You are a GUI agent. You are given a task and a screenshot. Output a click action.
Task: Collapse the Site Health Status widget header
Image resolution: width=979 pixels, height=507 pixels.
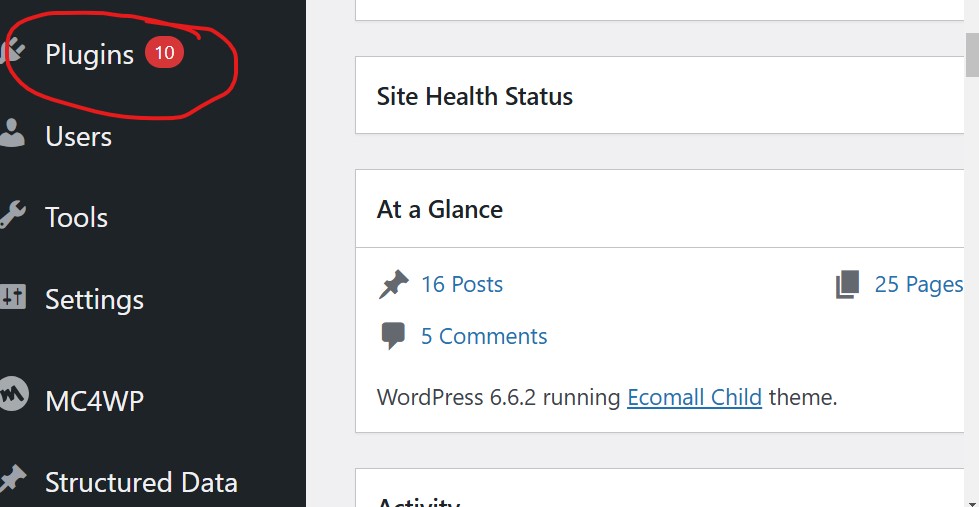659,96
